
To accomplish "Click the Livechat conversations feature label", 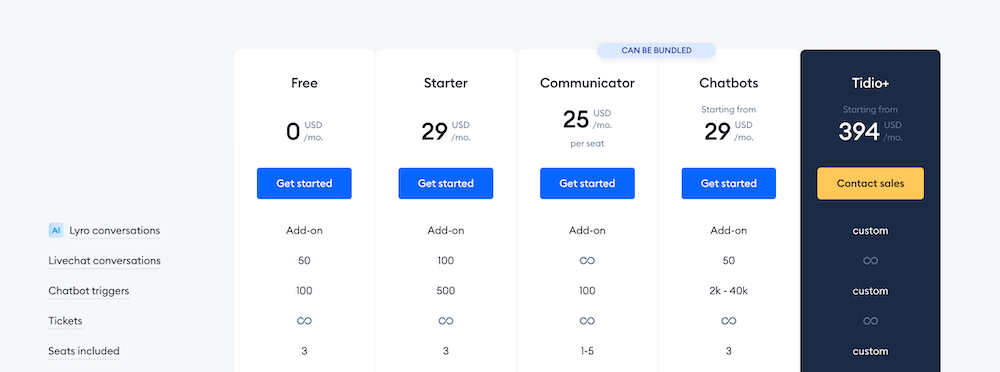I will click(105, 260).
